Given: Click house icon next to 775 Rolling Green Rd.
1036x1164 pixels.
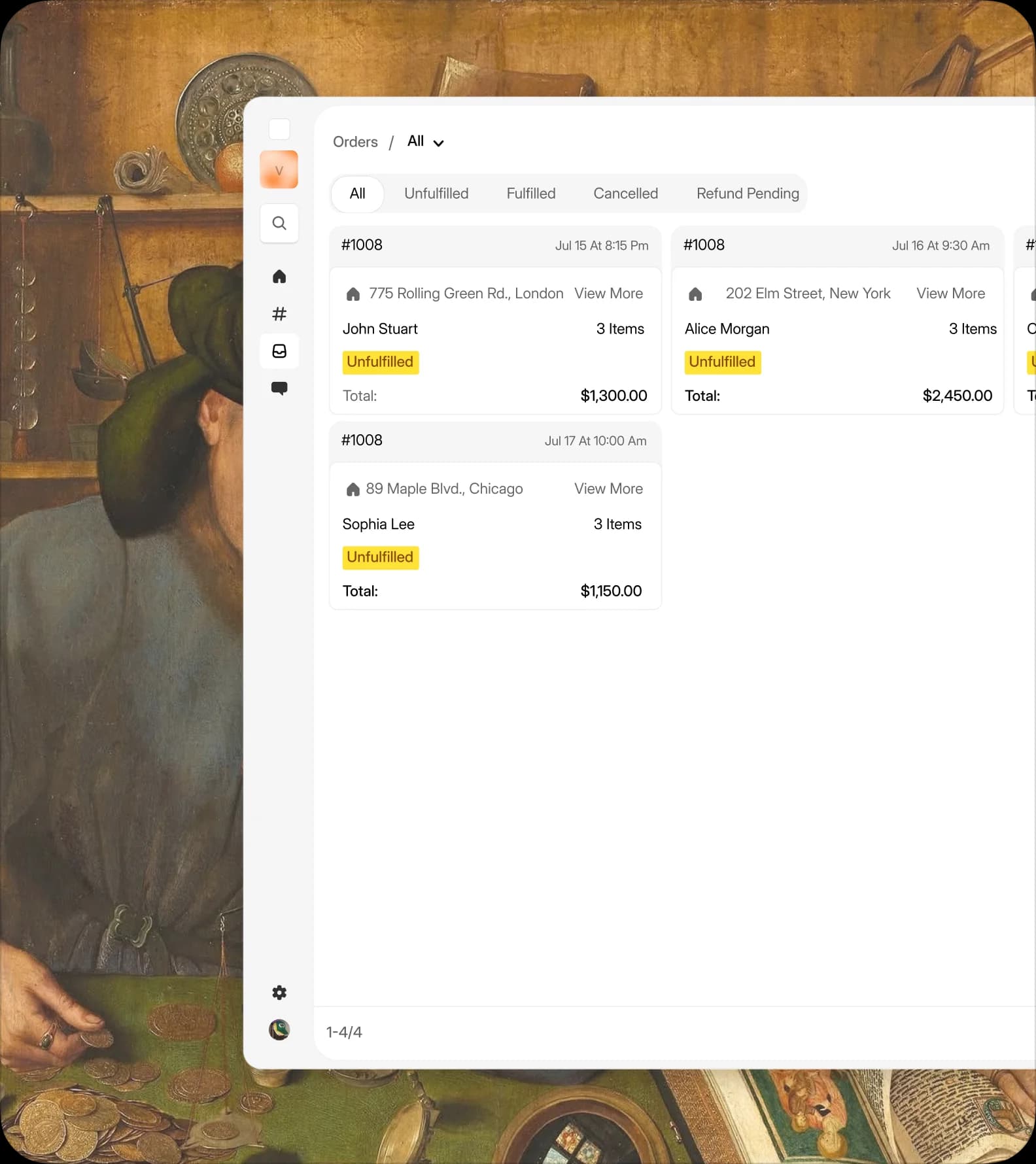Looking at the screenshot, I should [x=353, y=294].
